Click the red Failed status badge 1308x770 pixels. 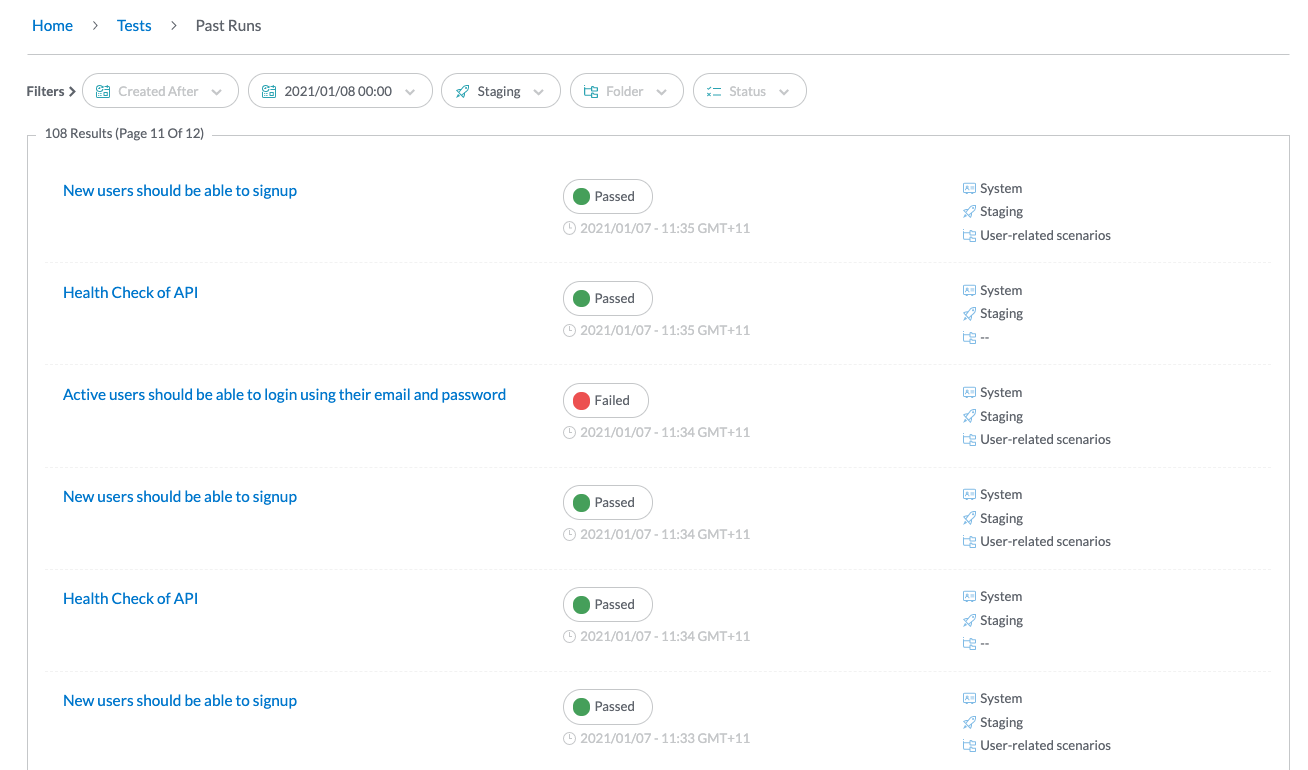[606, 400]
